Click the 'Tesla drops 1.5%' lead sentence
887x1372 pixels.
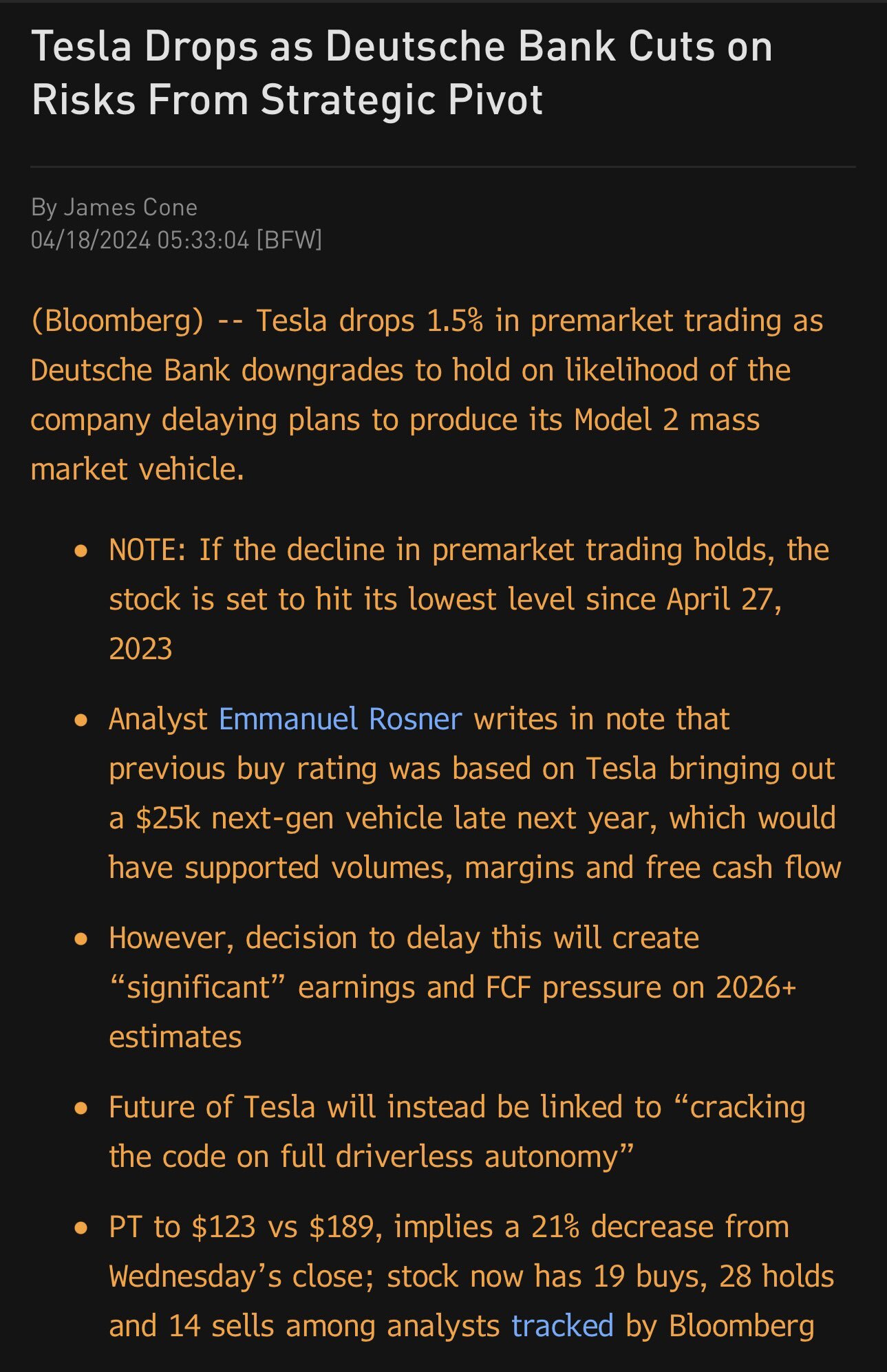point(369,321)
